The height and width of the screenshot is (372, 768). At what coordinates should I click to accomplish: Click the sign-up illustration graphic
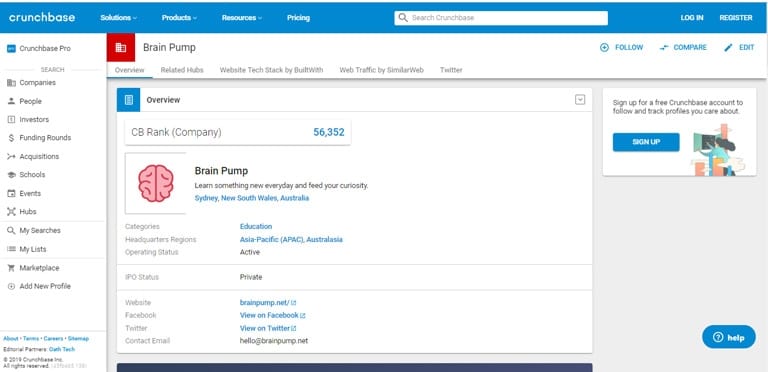coord(719,150)
